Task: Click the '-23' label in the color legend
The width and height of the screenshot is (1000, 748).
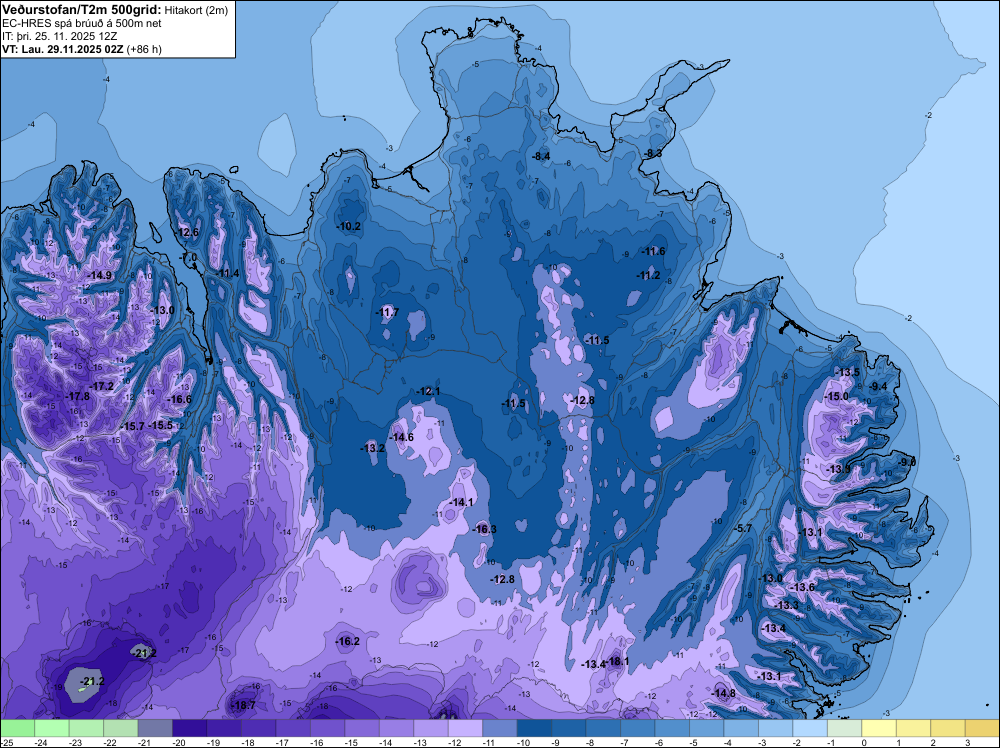Action: [x=76, y=742]
